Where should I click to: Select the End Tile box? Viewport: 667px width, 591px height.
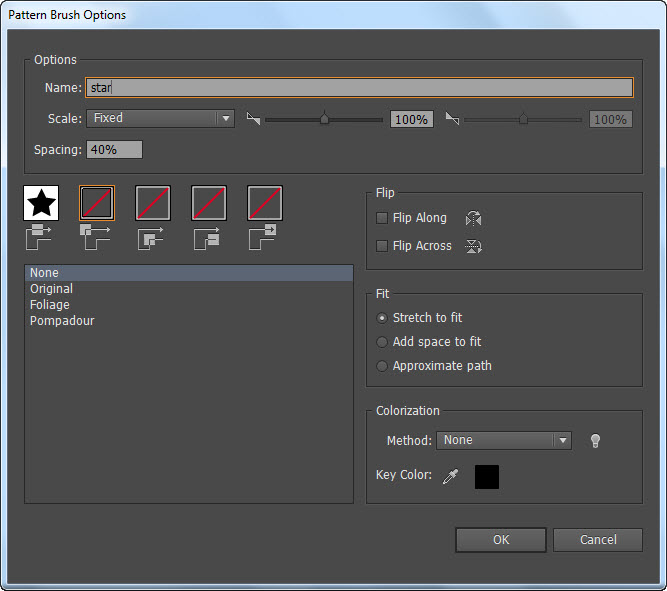265,203
